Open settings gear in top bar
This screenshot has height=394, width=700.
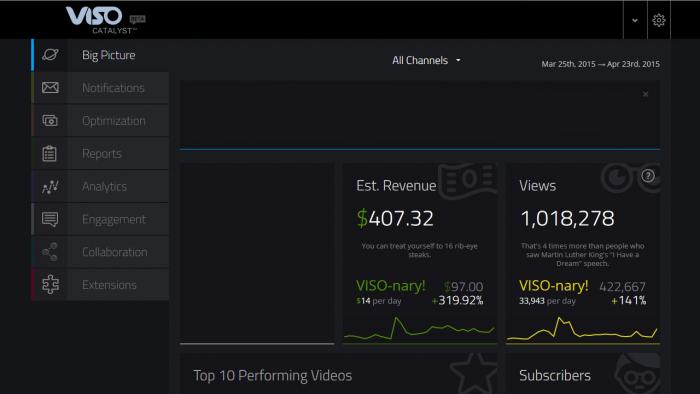pos(658,20)
